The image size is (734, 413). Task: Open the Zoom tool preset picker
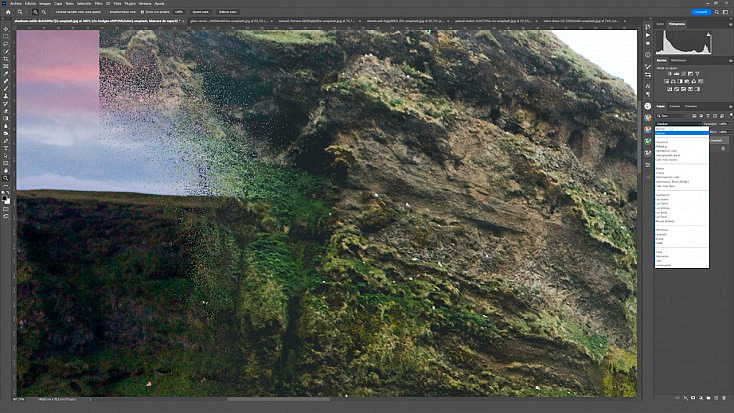tap(22, 12)
